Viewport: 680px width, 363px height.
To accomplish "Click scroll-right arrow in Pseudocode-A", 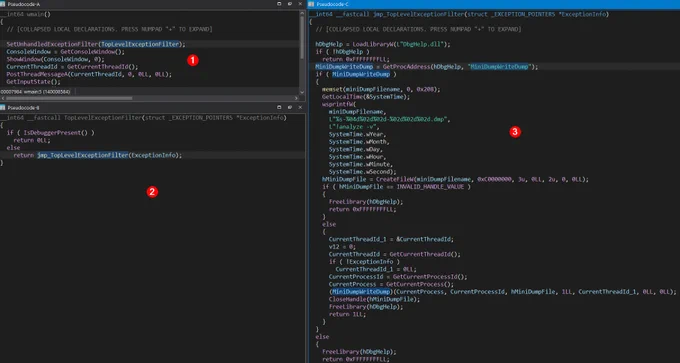I will [x=297, y=98].
